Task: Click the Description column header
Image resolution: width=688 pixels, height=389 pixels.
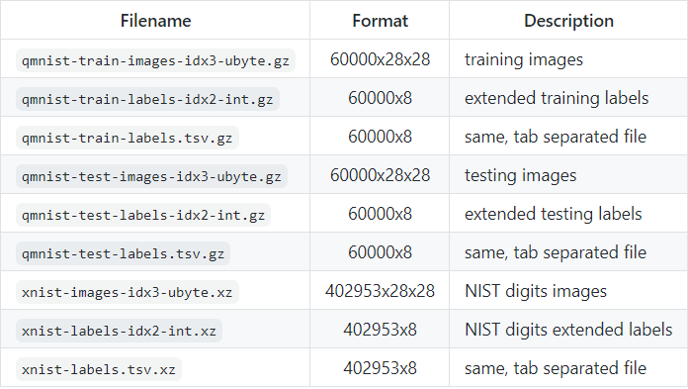Action: pos(569,21)
